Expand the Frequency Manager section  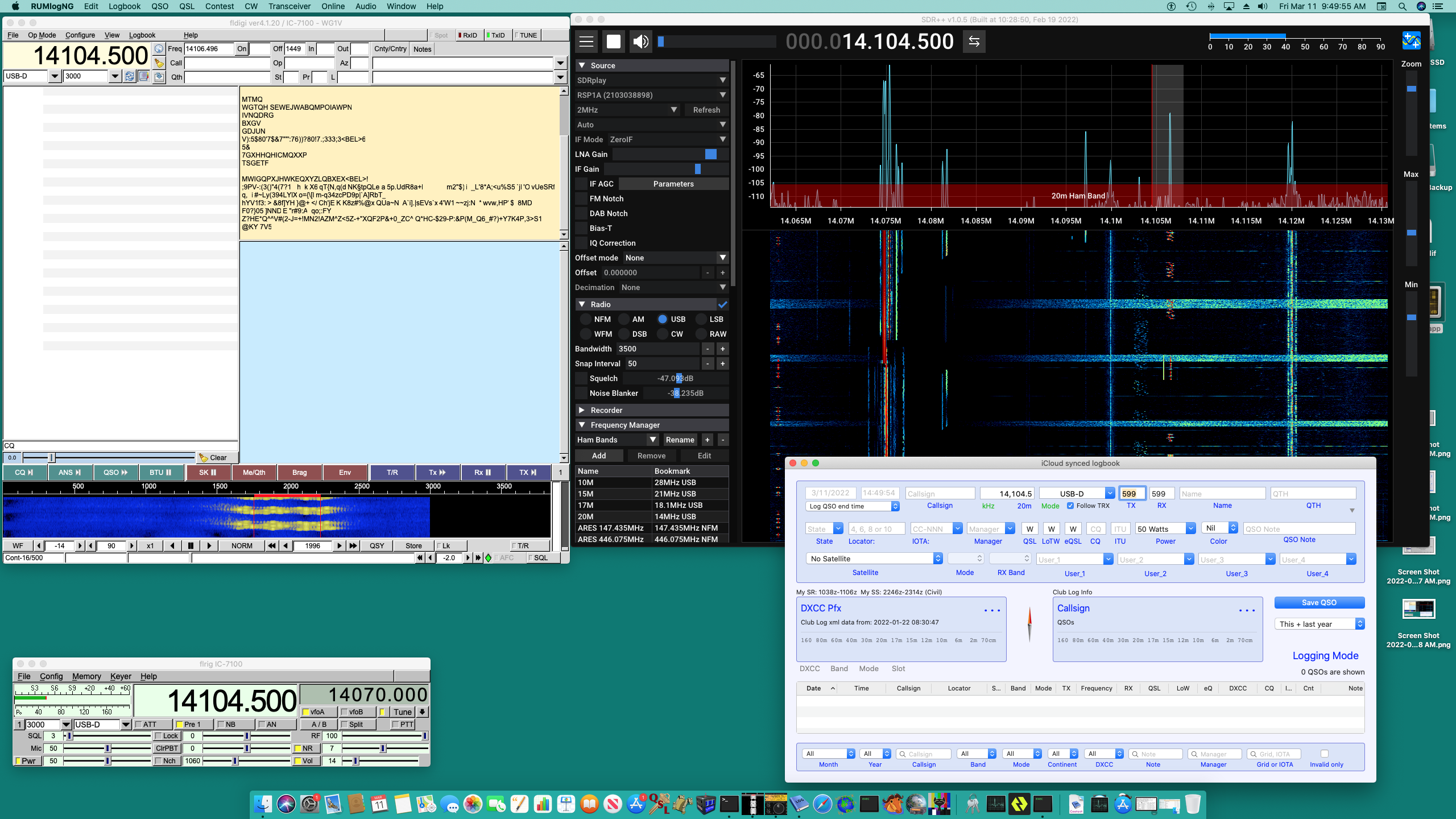pos(583,425)
